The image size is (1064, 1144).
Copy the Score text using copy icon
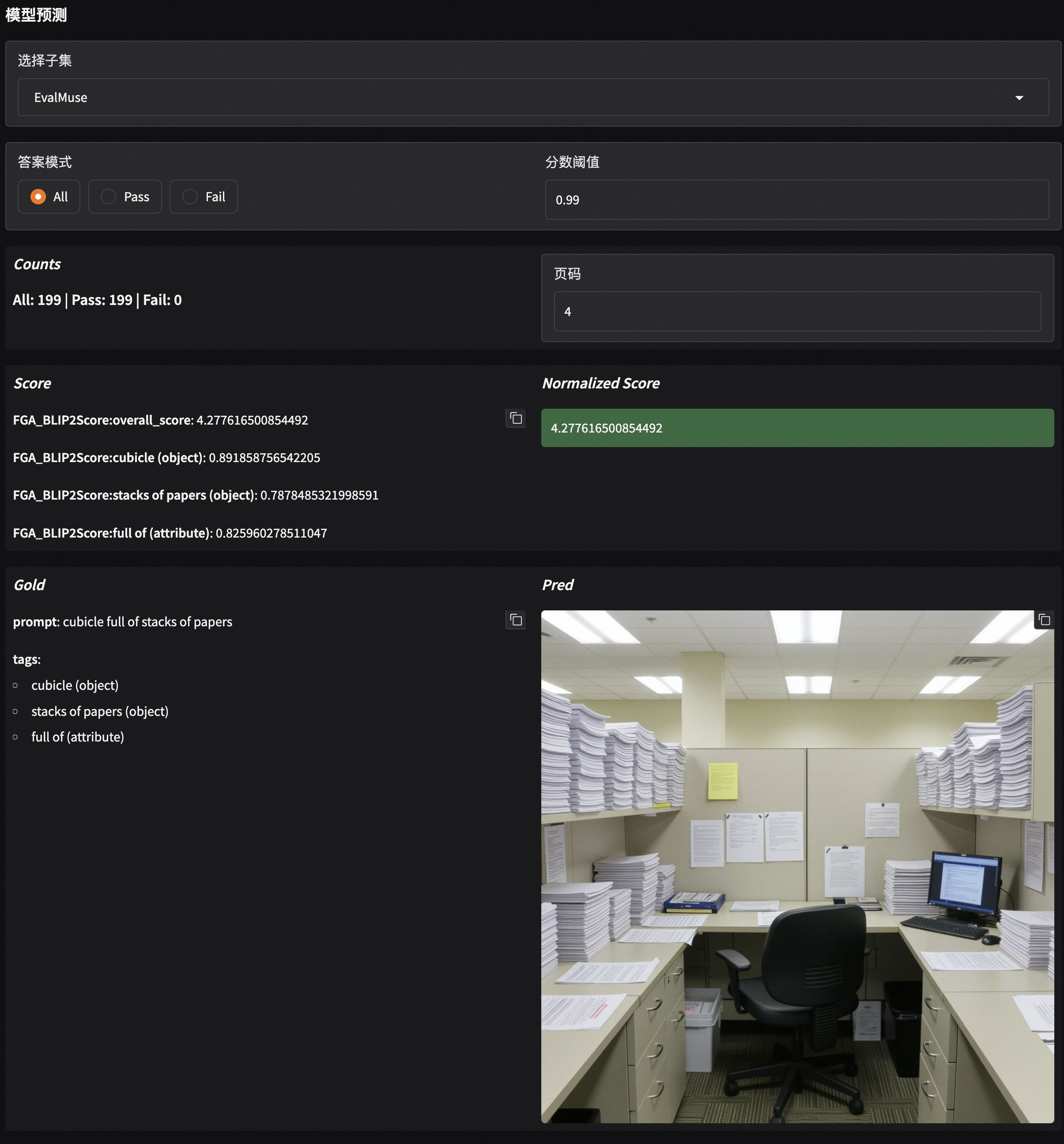(515, 418)
